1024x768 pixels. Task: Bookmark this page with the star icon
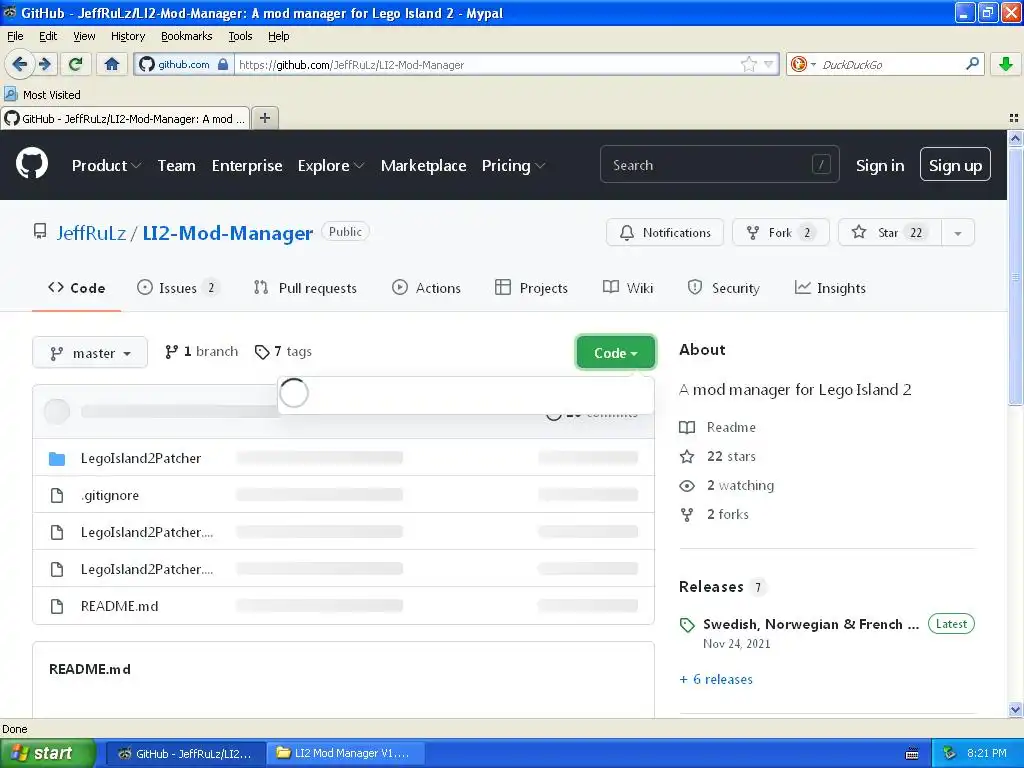(x=748, y=64)
